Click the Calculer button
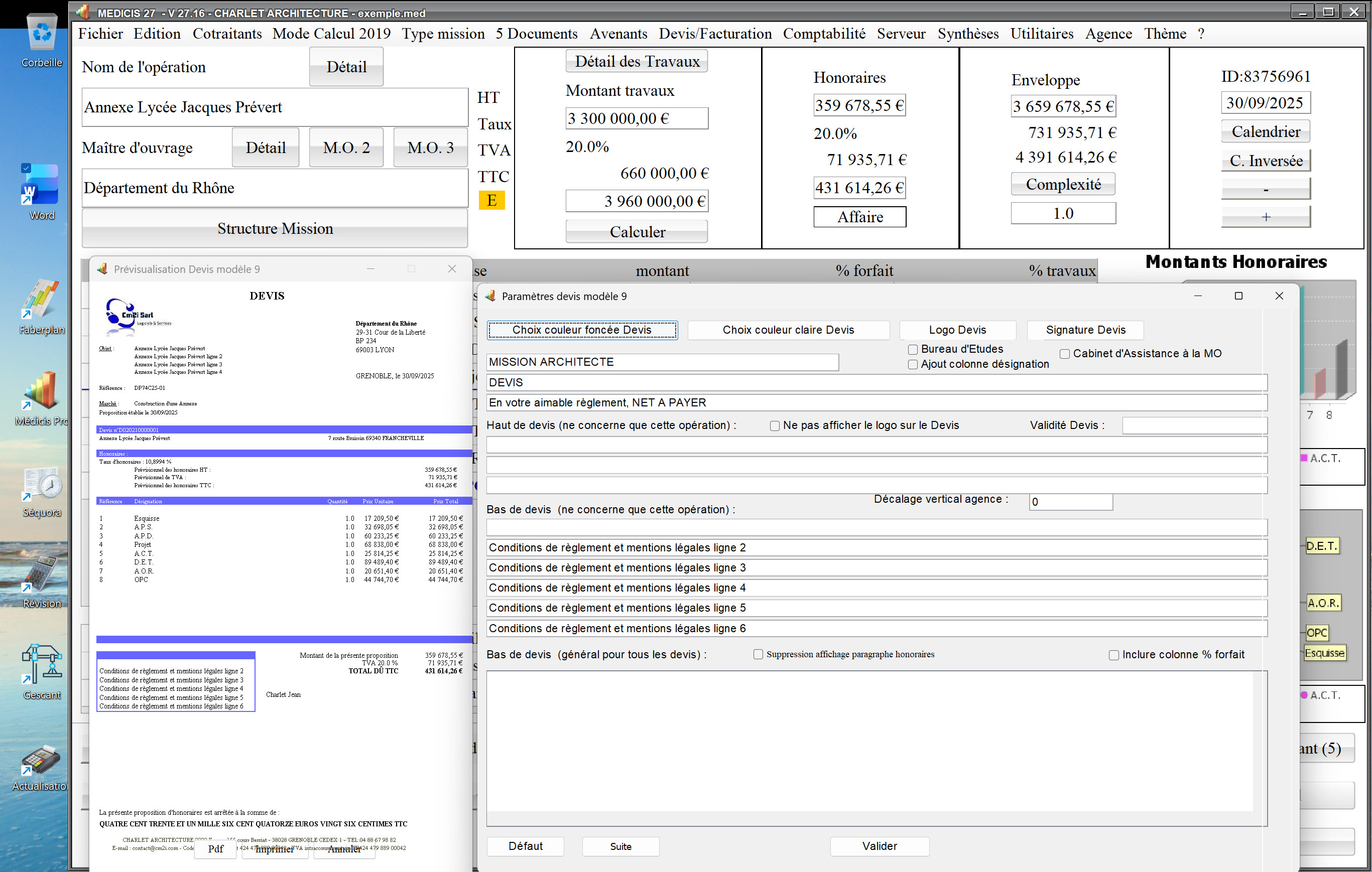The image size is (1372, 872). pyautogui.click(x=637, y=231)
